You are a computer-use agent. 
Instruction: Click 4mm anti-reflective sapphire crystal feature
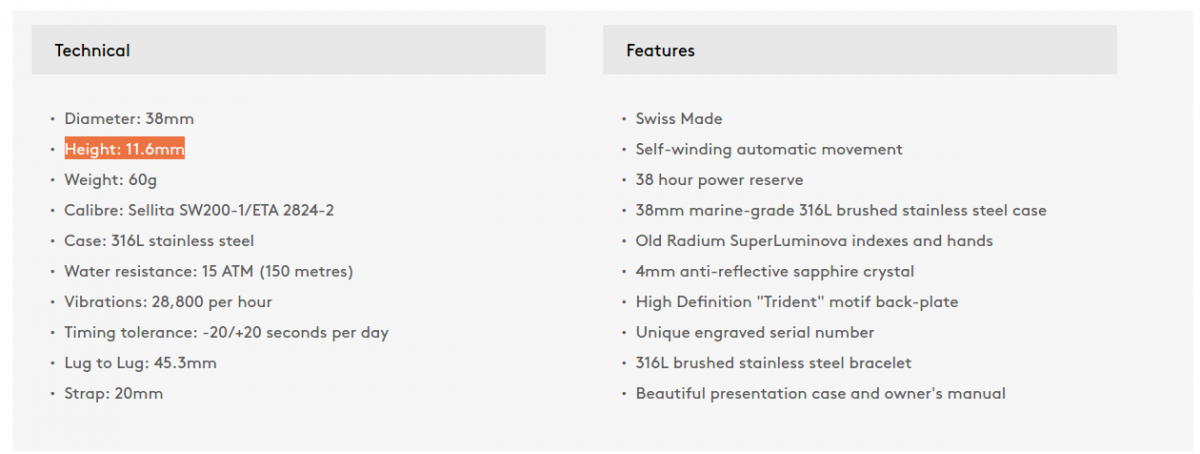click(x=775, y=271)
